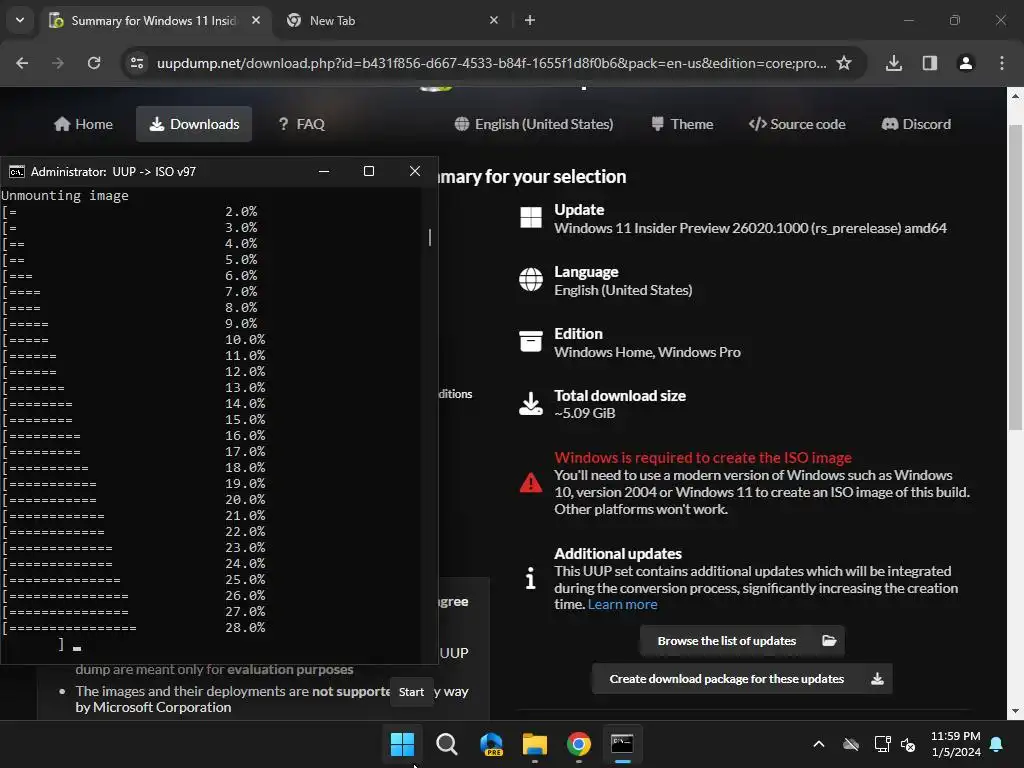
Task: Click the Windows Update logo icon
Action: point(531,217)
